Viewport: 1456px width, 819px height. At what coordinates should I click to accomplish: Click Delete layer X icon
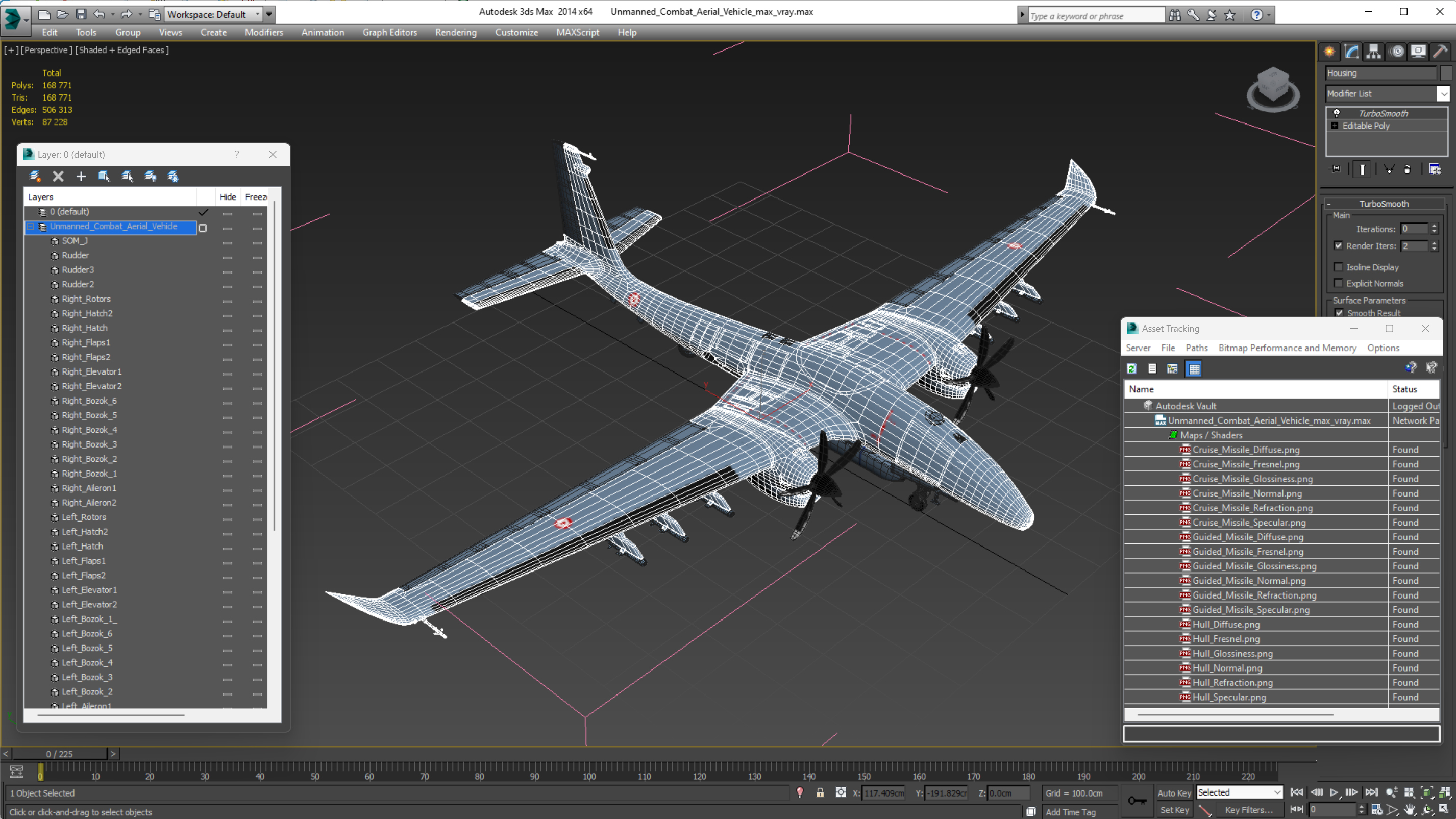pos(58,177)
